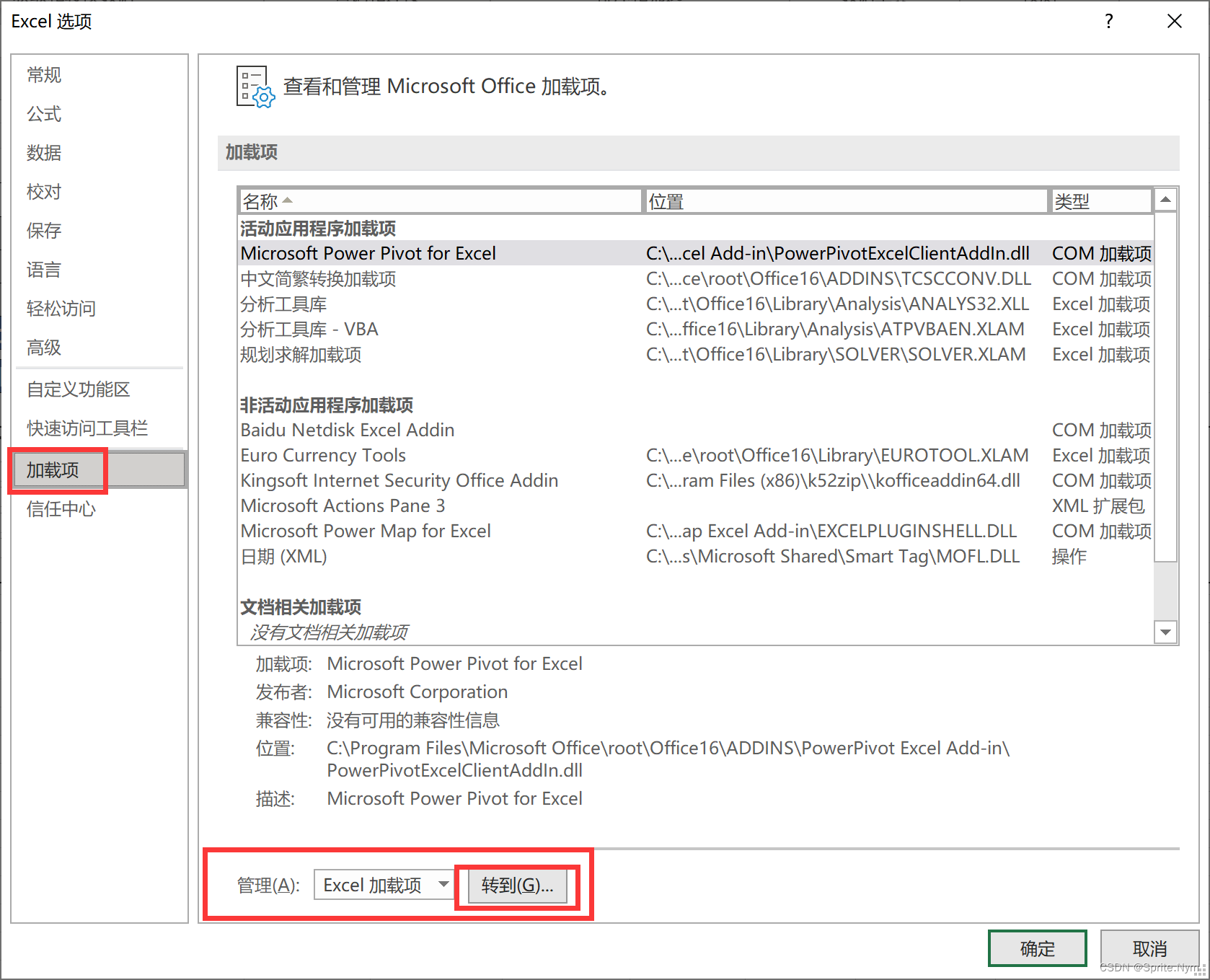Select the 日期 (XML) add-in row
This screenshot has width=1210, height=980.
coord(696,556)
